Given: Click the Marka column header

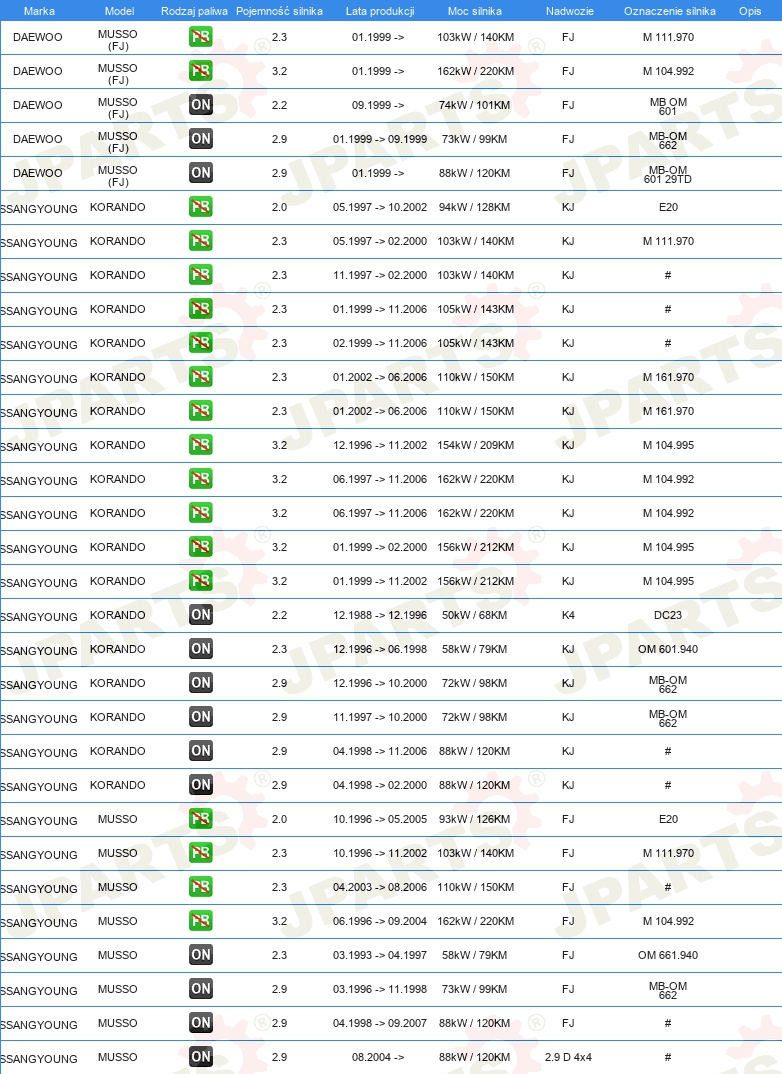Looking at the screenshot, I should pos(39,11).
